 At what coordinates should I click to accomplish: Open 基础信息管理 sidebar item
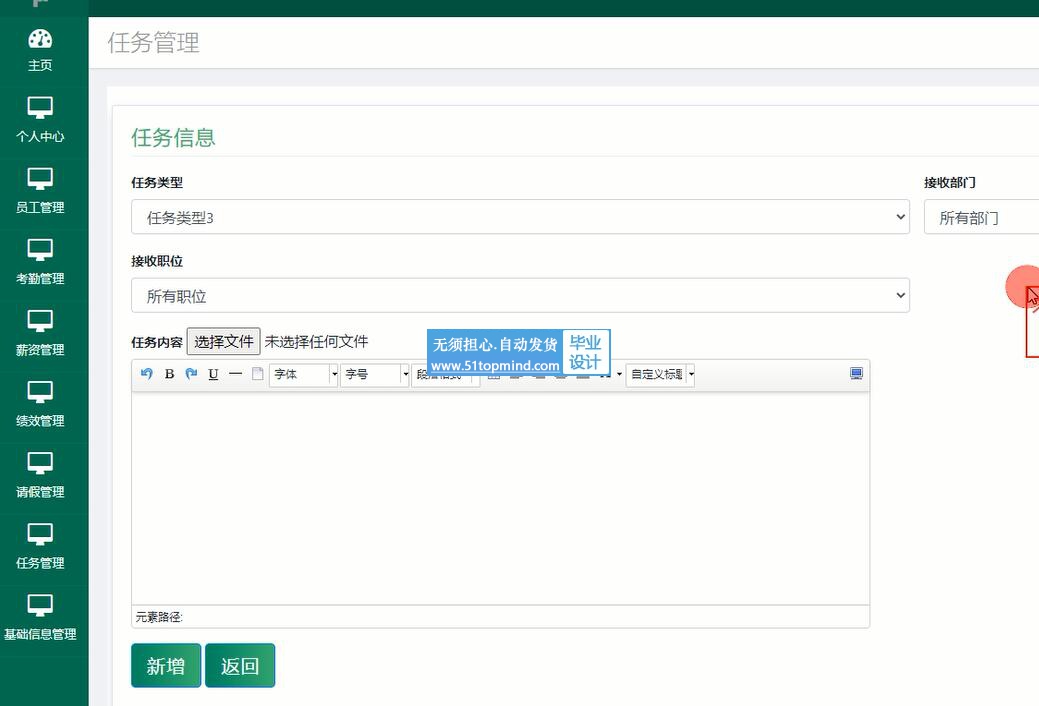tap(40, 618)
